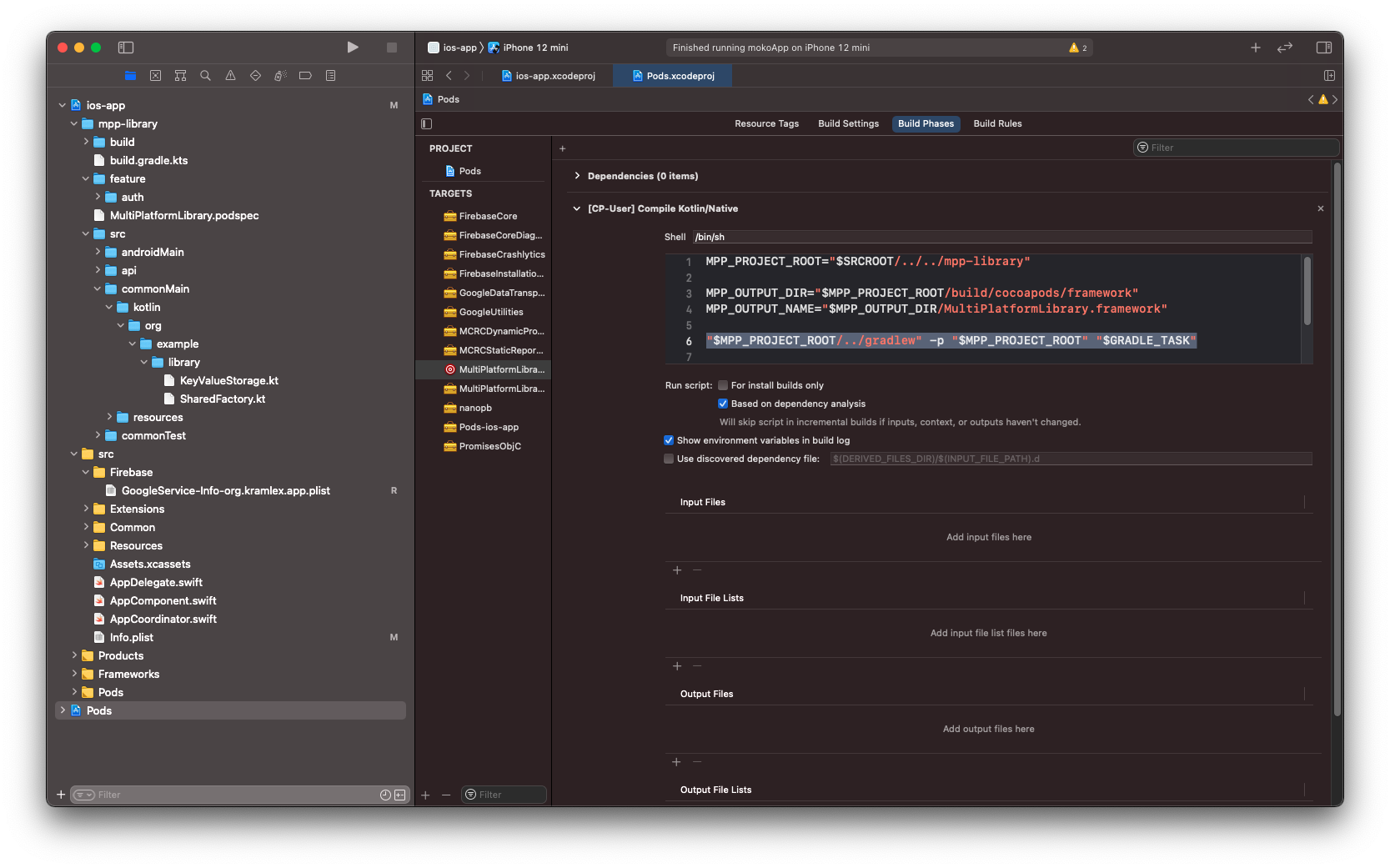Collapse the commonMain folder
Screen dimensions: 1390x868
pyautogui.click(x=98, y=289)
